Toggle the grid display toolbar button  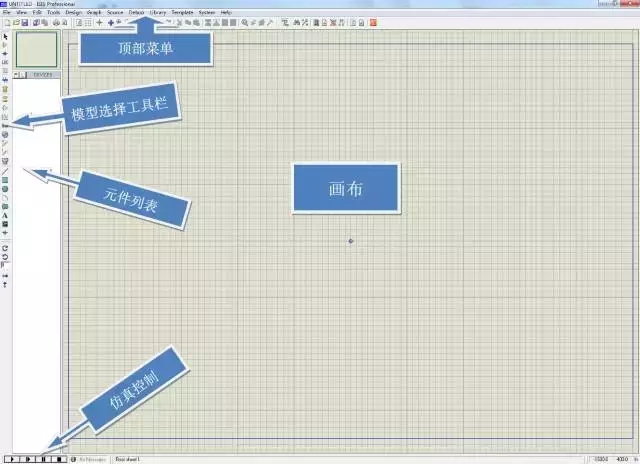[87, 21]
